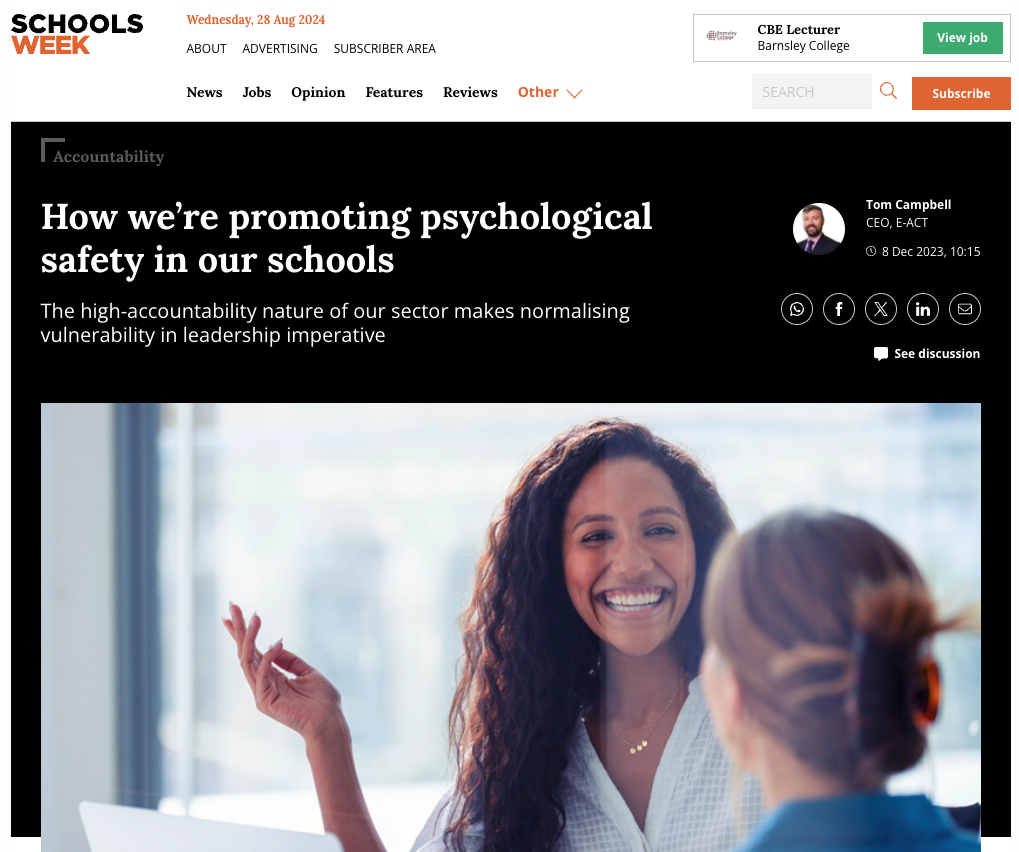Click the Barnsley College logo in ad
1019x852 pixels.
721,36
